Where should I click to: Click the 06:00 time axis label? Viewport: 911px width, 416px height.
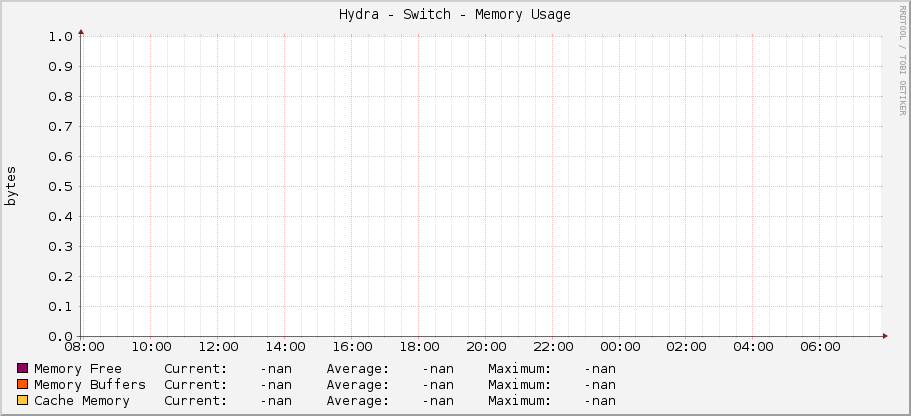click(x=820, y=347)
